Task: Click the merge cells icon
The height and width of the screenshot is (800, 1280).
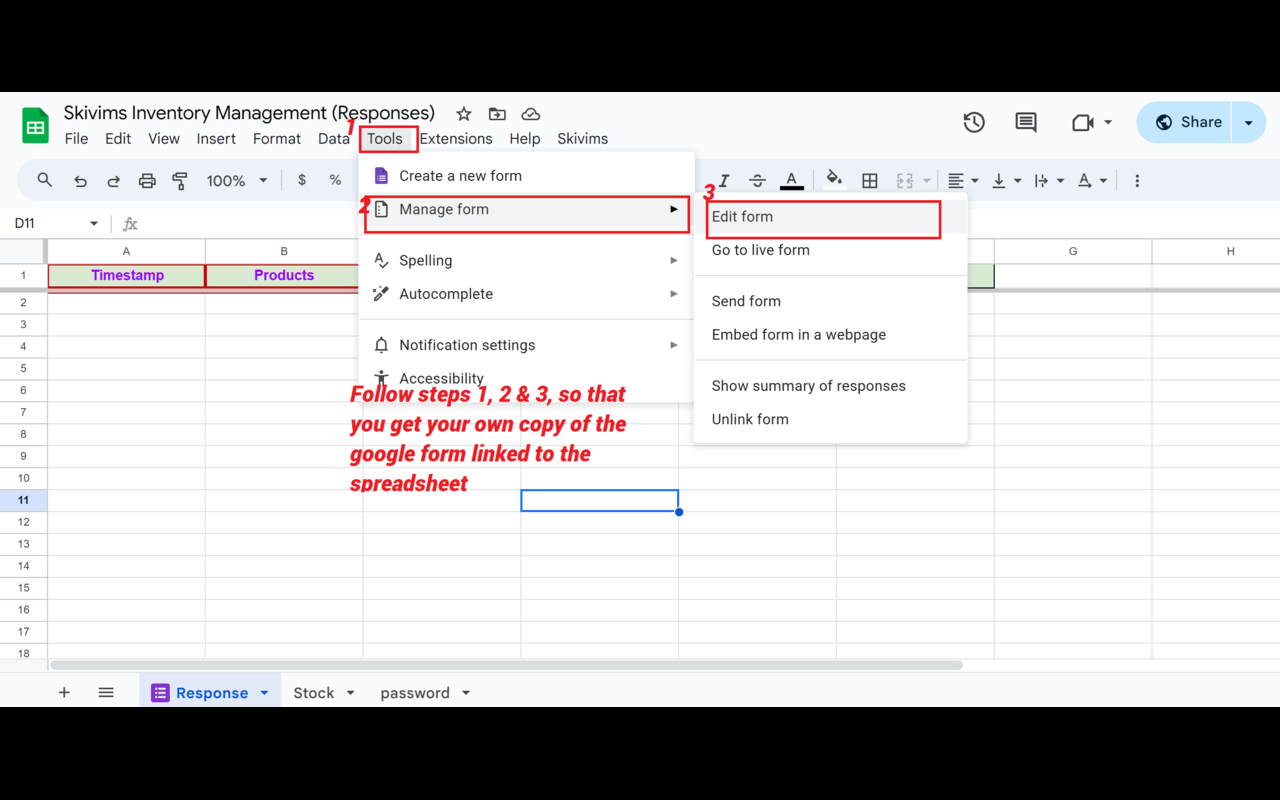Action: (905, 181)
